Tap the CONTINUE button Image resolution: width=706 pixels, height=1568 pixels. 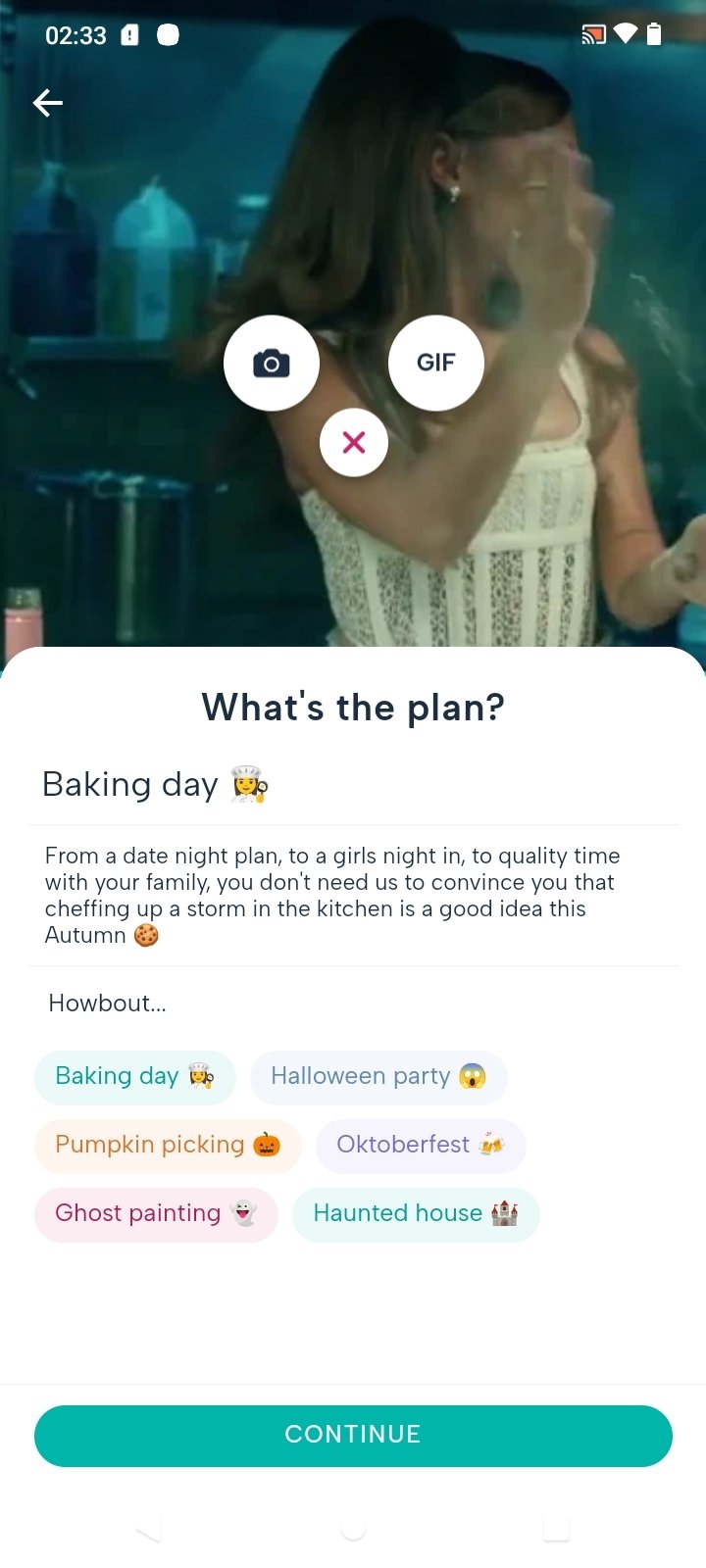tap(353, 1436)
